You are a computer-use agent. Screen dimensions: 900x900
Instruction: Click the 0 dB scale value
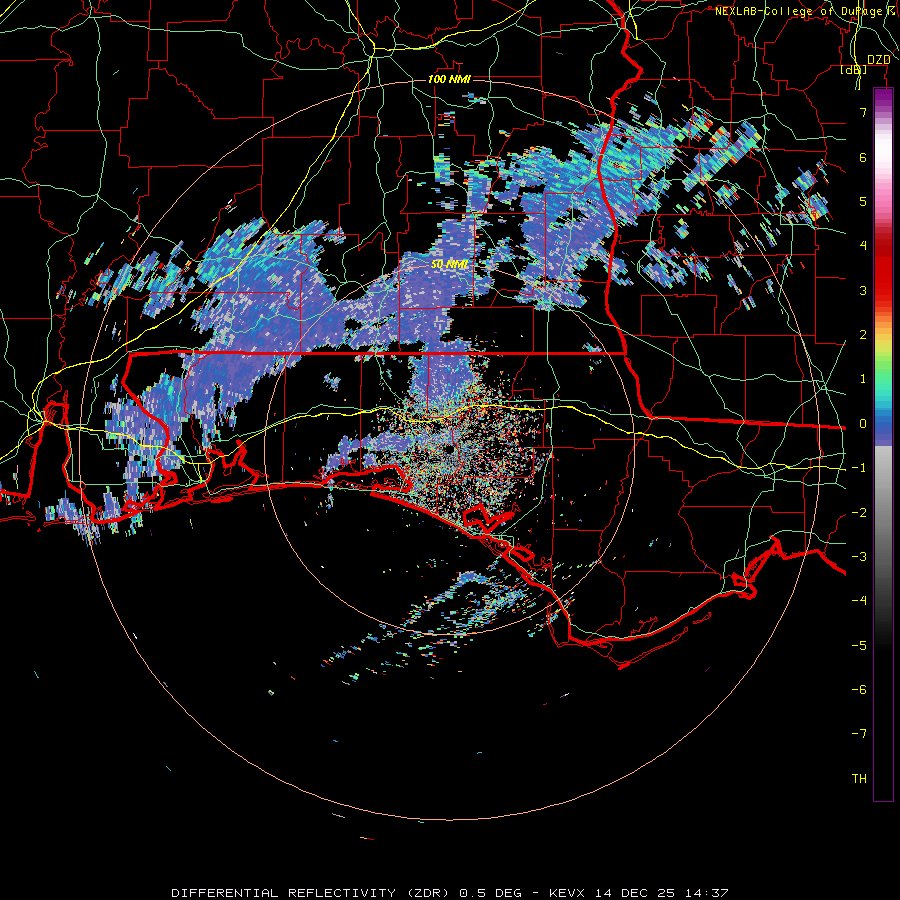(863, 424)
